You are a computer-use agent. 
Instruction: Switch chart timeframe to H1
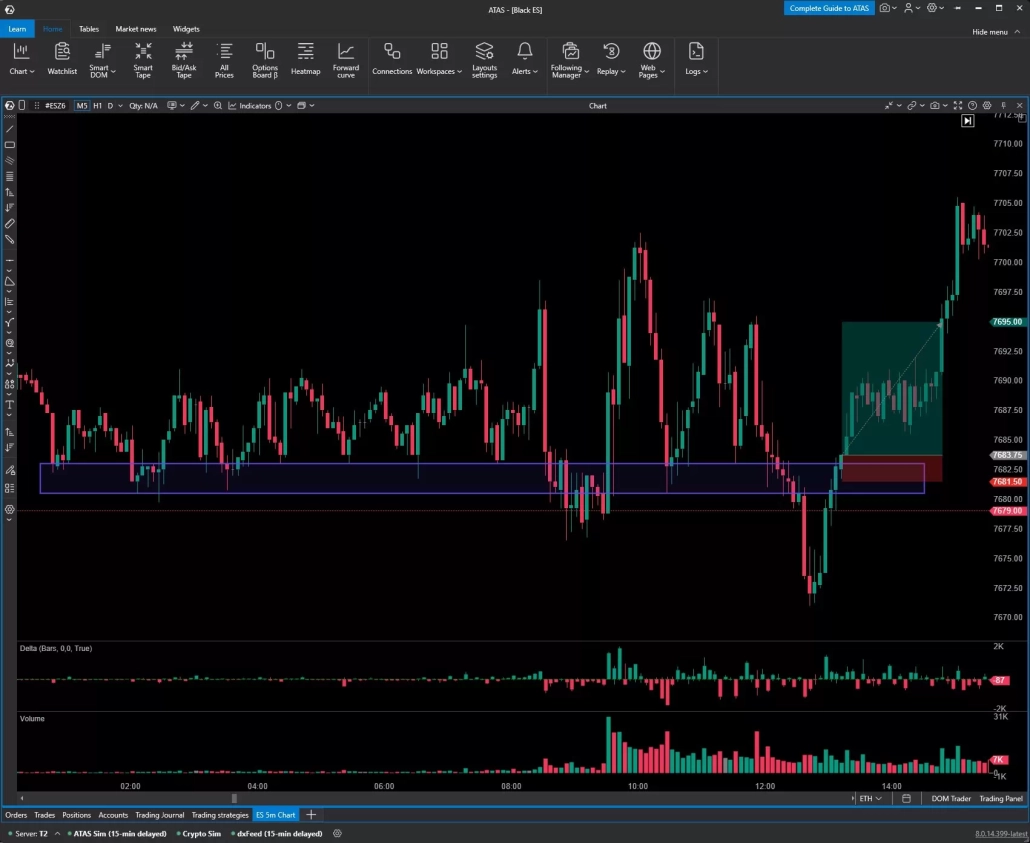pos(97,106)
